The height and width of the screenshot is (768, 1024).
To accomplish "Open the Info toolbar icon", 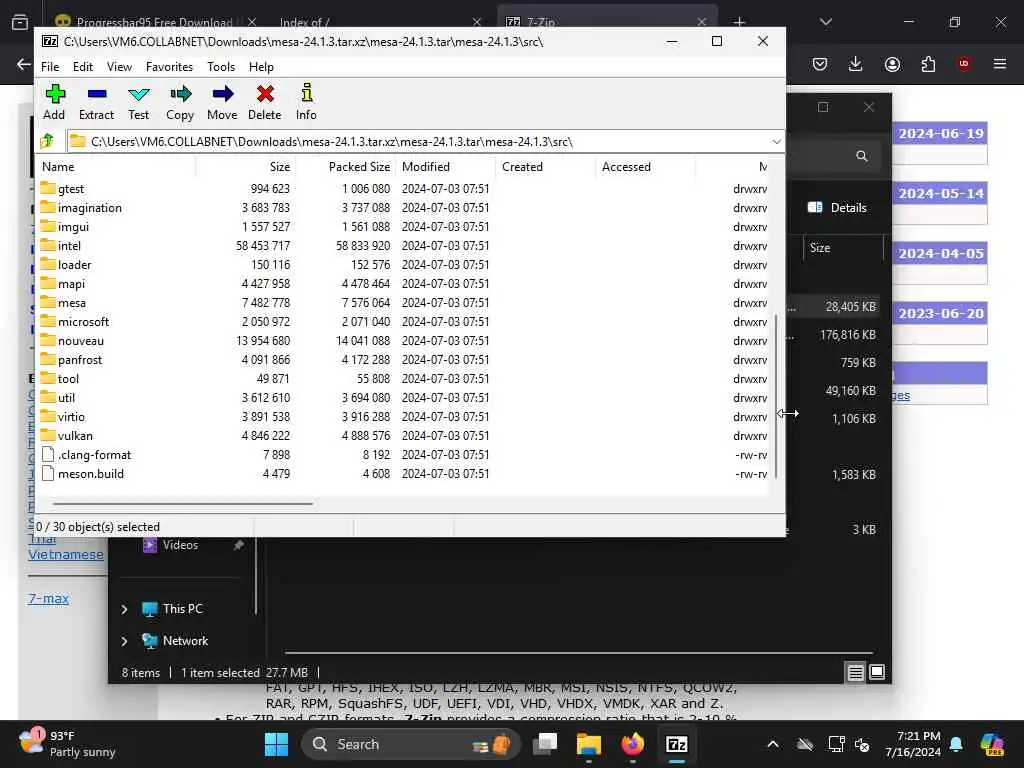I will [306, 93].
